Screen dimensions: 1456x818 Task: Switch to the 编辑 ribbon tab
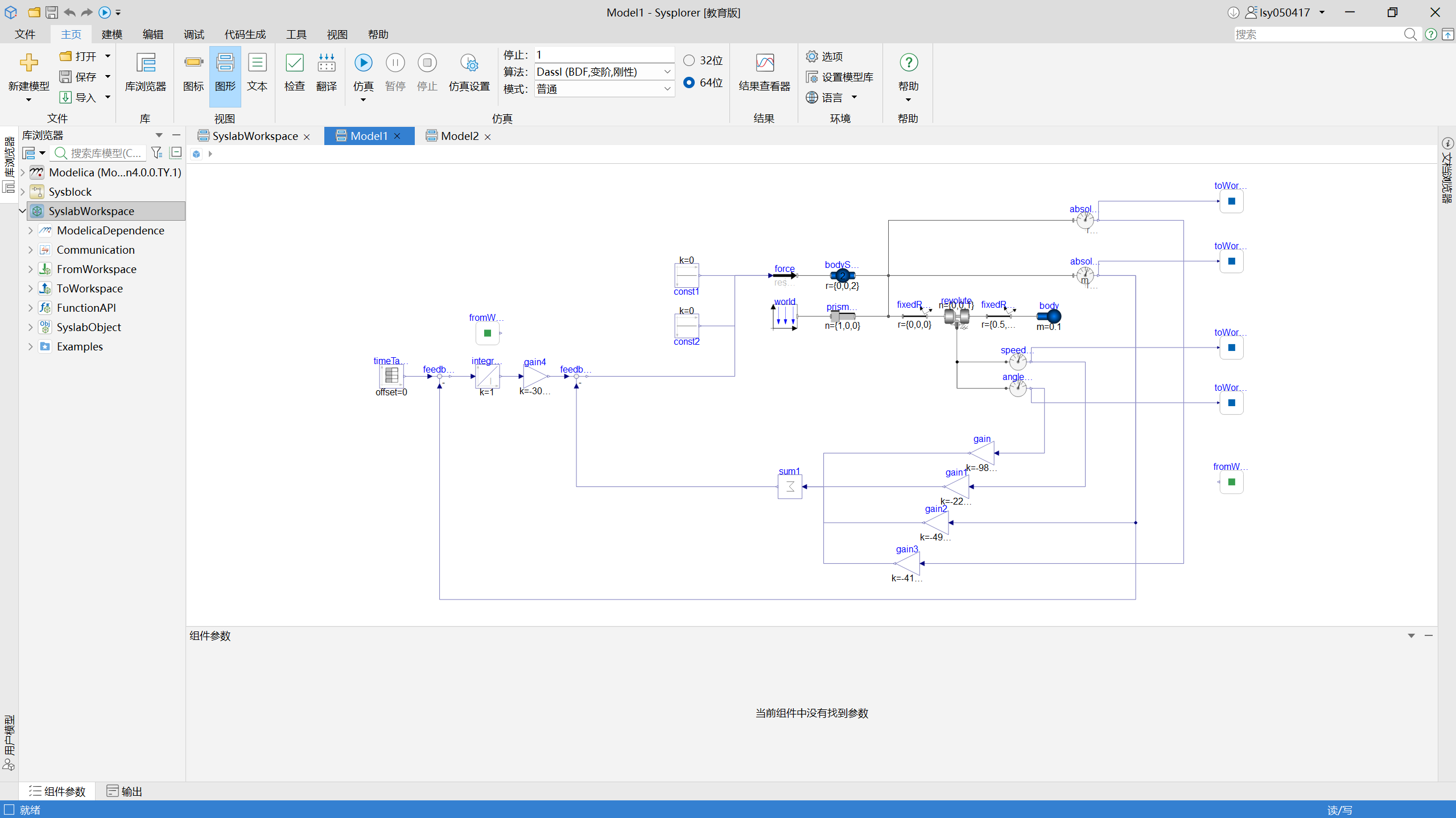coord(153,35)
